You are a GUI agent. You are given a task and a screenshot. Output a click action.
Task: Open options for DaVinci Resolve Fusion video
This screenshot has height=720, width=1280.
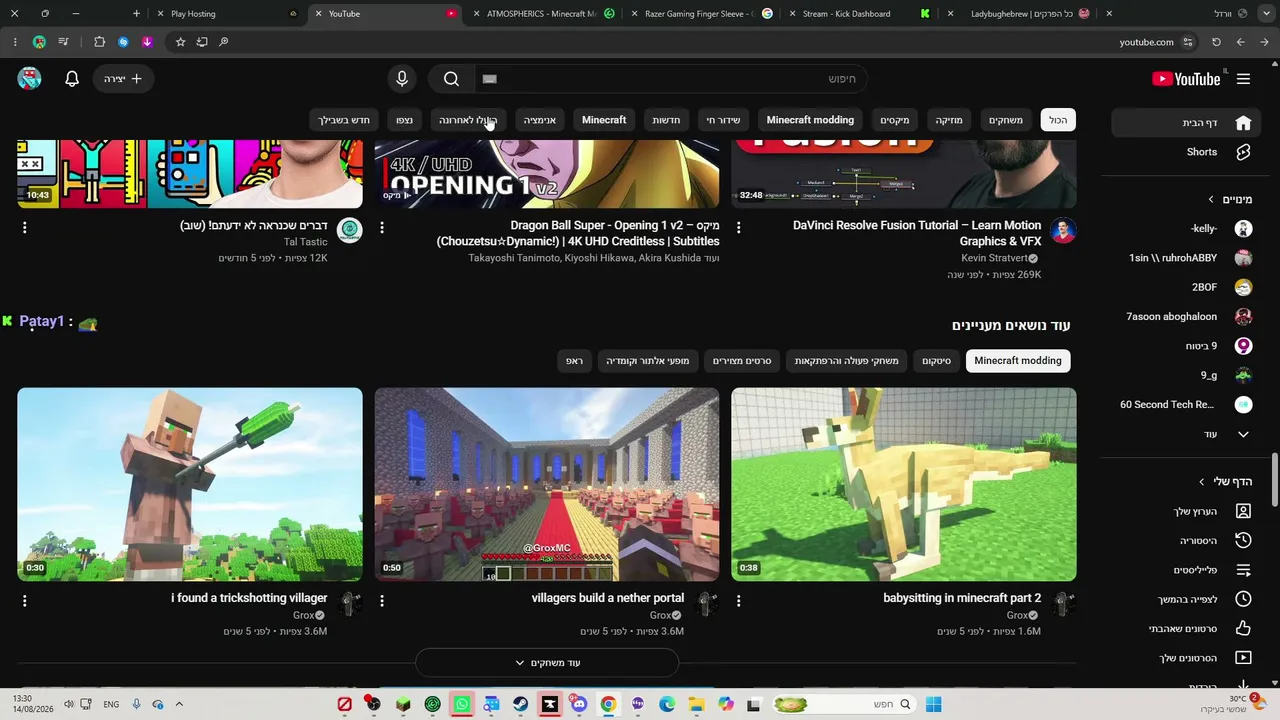point(739,227)
